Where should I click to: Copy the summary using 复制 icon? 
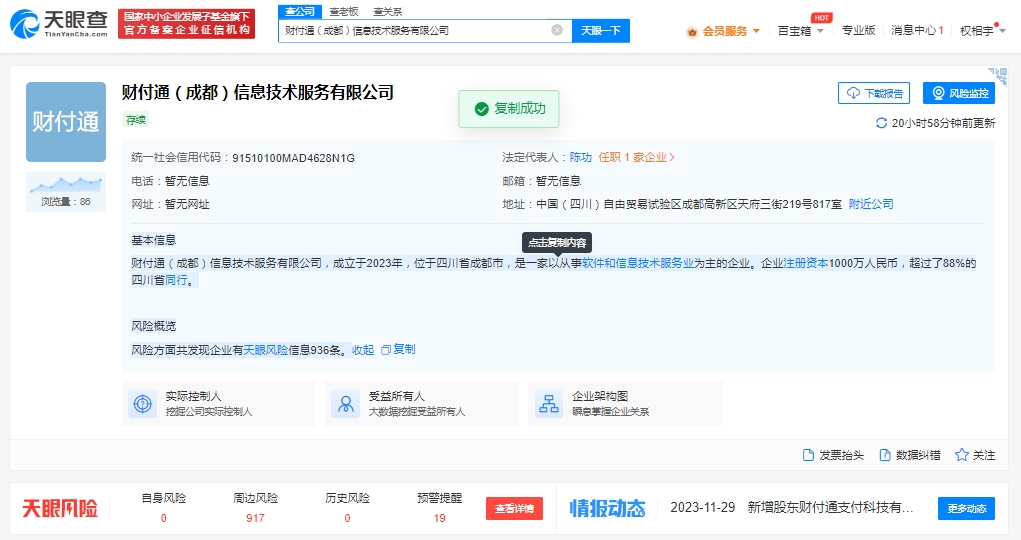pos(398,350)
